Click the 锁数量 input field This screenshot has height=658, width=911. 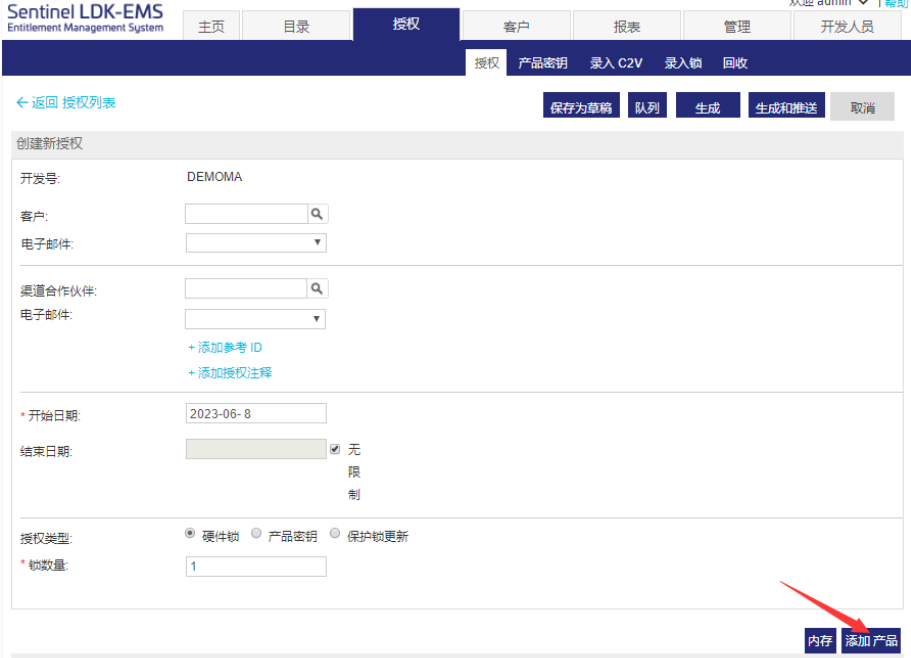(256, 567)
